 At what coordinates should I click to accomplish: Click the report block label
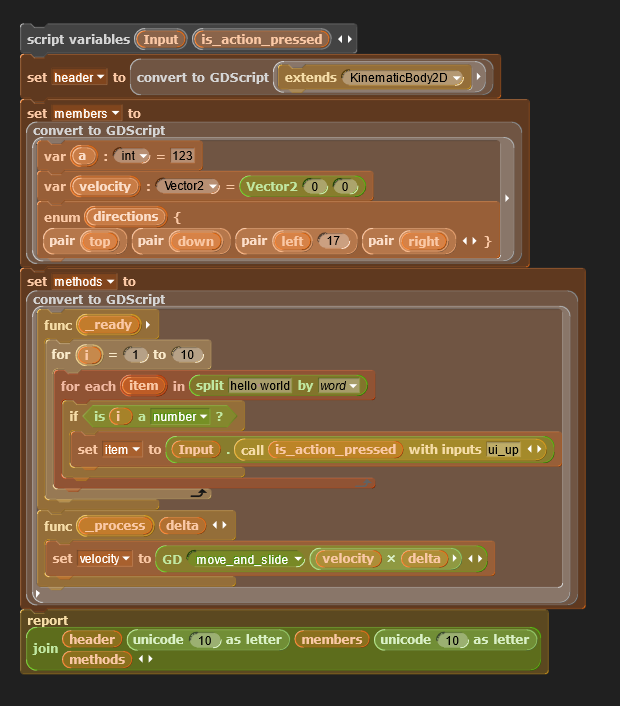(47, 620)
